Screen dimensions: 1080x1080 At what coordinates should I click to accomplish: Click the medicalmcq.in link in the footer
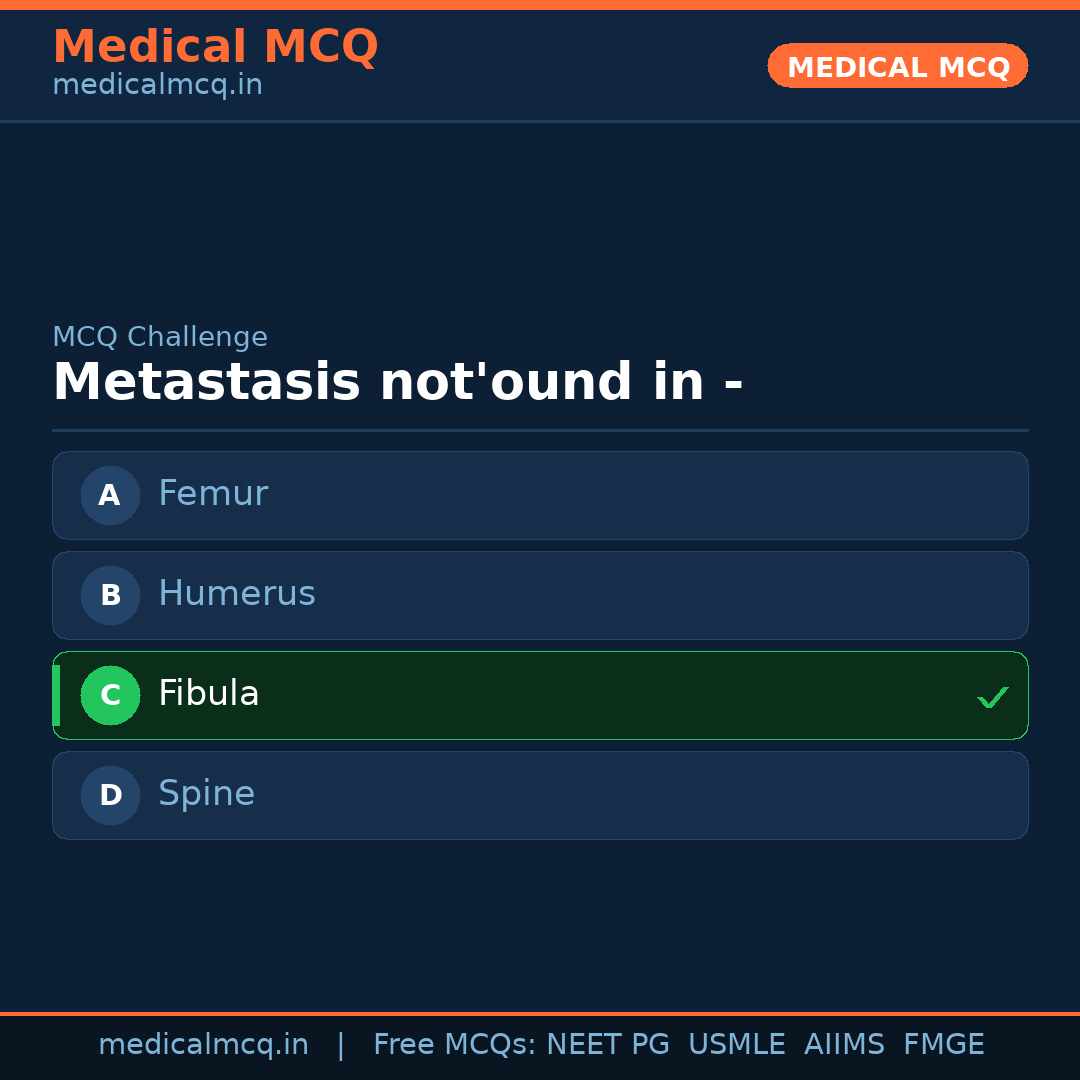click(203, 1044)
